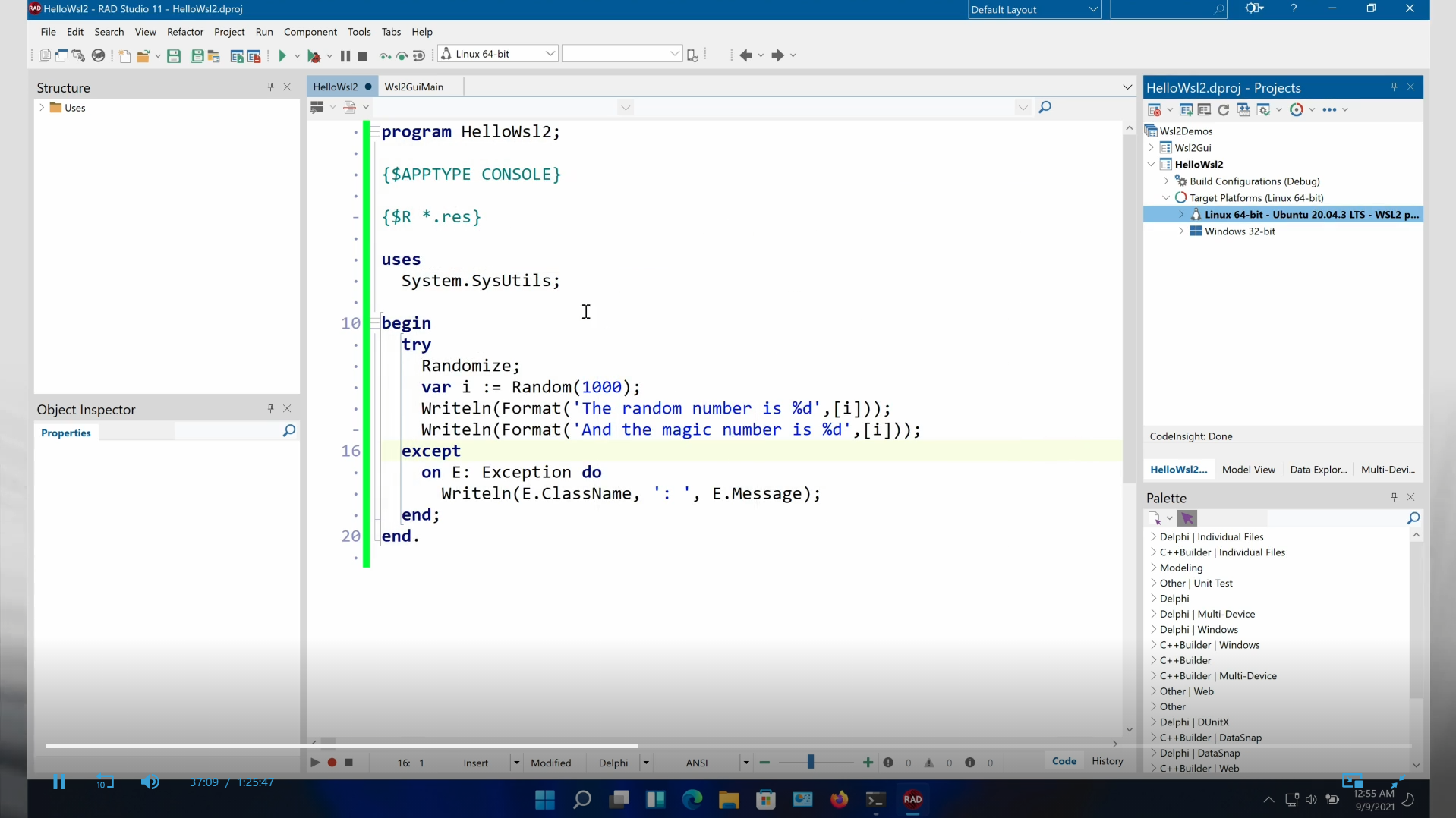This screenshot has width=1456, height=818.
Task: Expand the Windows 32-bit platform node
Action: pyautogui.click(x=1181, y=231)
